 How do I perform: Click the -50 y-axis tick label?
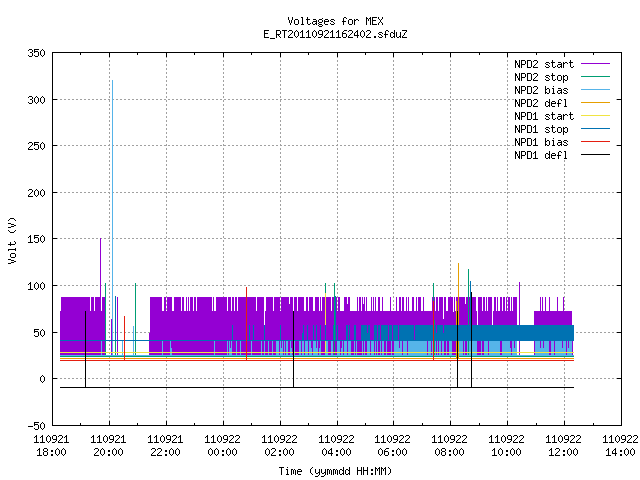click(36, 426)
